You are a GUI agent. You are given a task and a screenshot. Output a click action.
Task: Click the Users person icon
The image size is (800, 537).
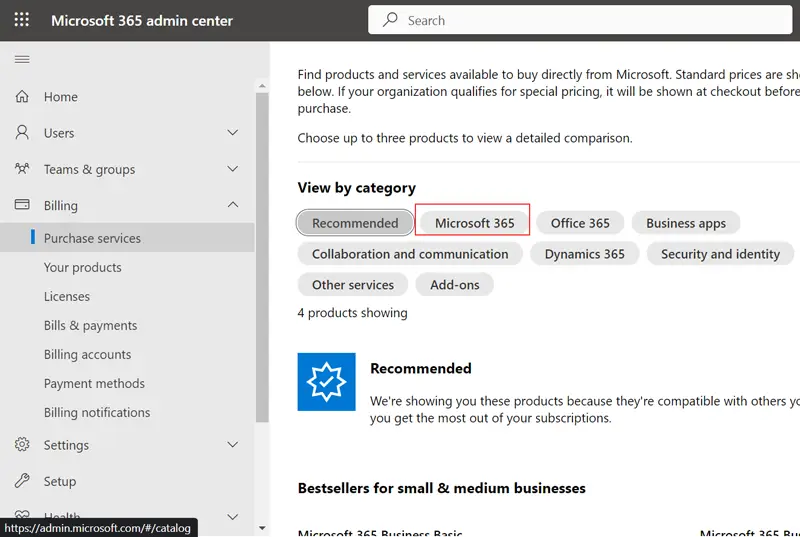[x=22, y=133]
